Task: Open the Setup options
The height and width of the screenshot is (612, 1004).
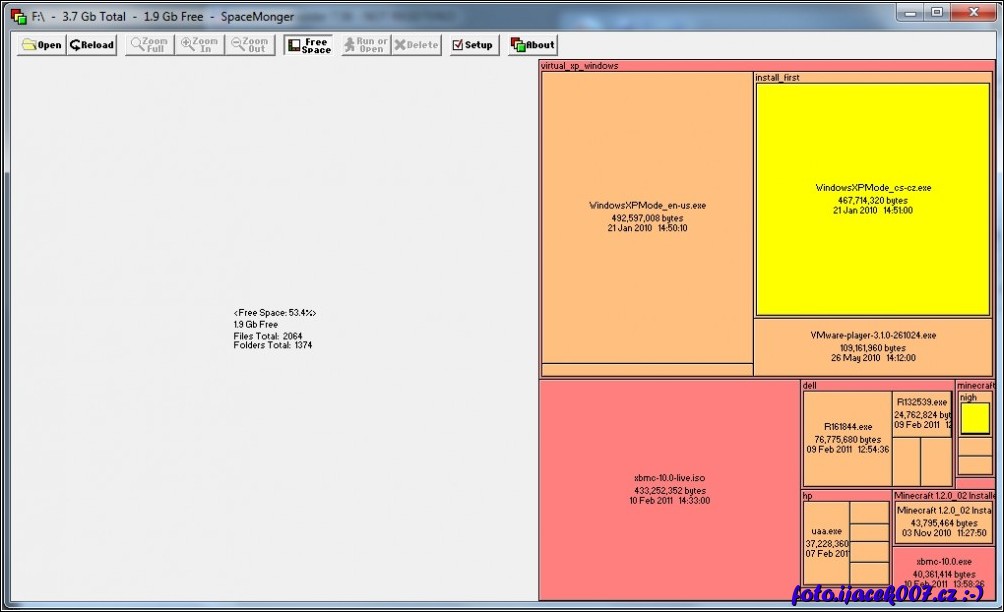Action: coord(473,45)
